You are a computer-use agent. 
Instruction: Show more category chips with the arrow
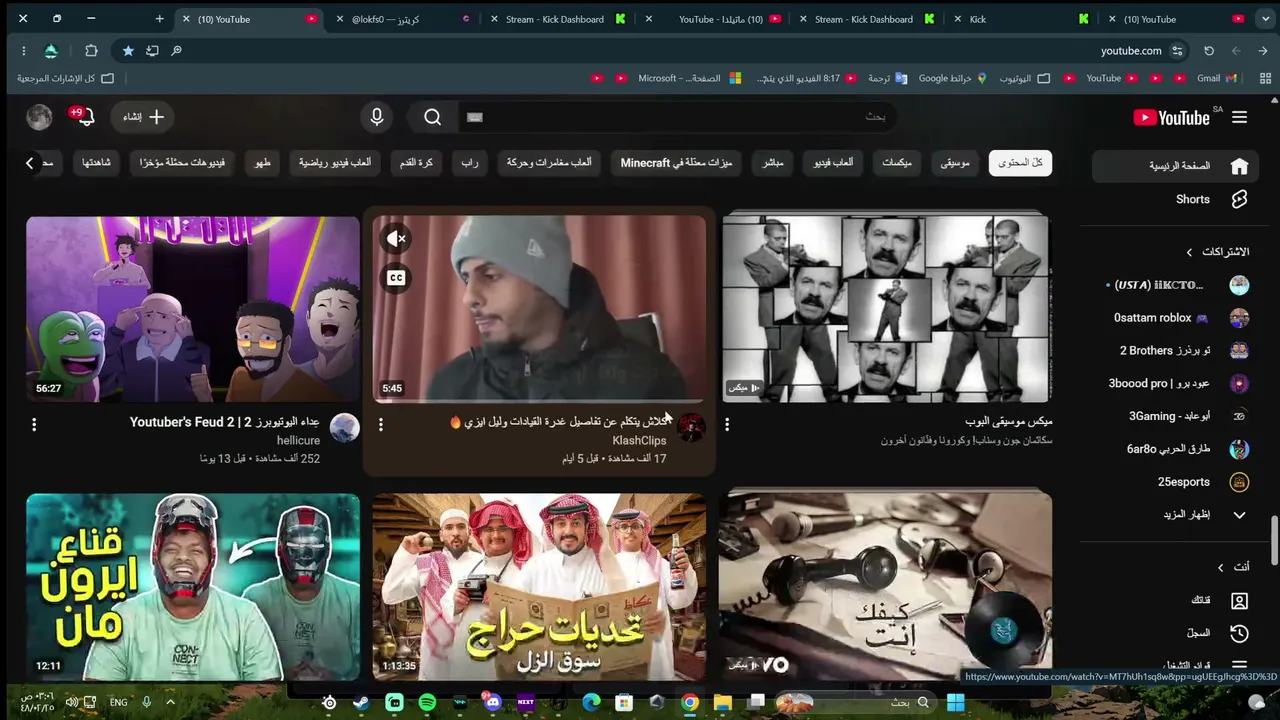[29, 163]
